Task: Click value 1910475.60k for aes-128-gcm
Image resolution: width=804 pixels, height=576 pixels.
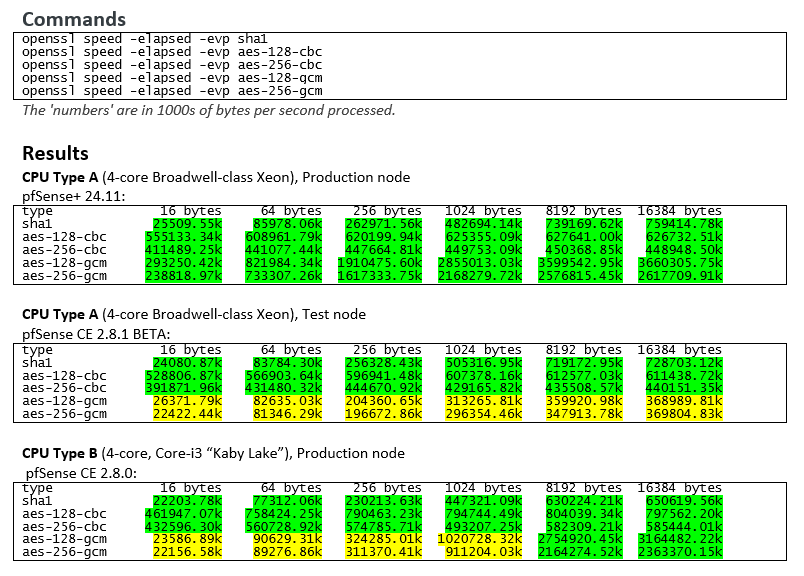Action: click(x=379, y=263)
